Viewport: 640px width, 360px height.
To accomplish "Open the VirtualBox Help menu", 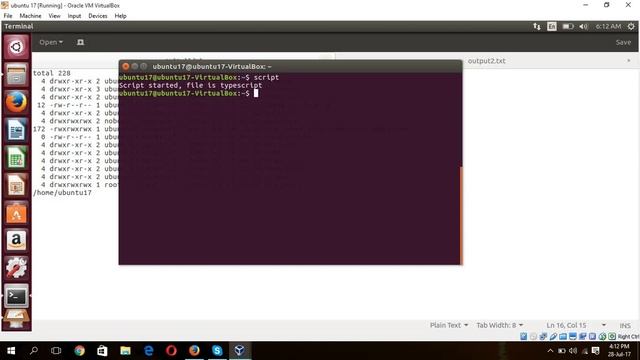I will point(120,16).
